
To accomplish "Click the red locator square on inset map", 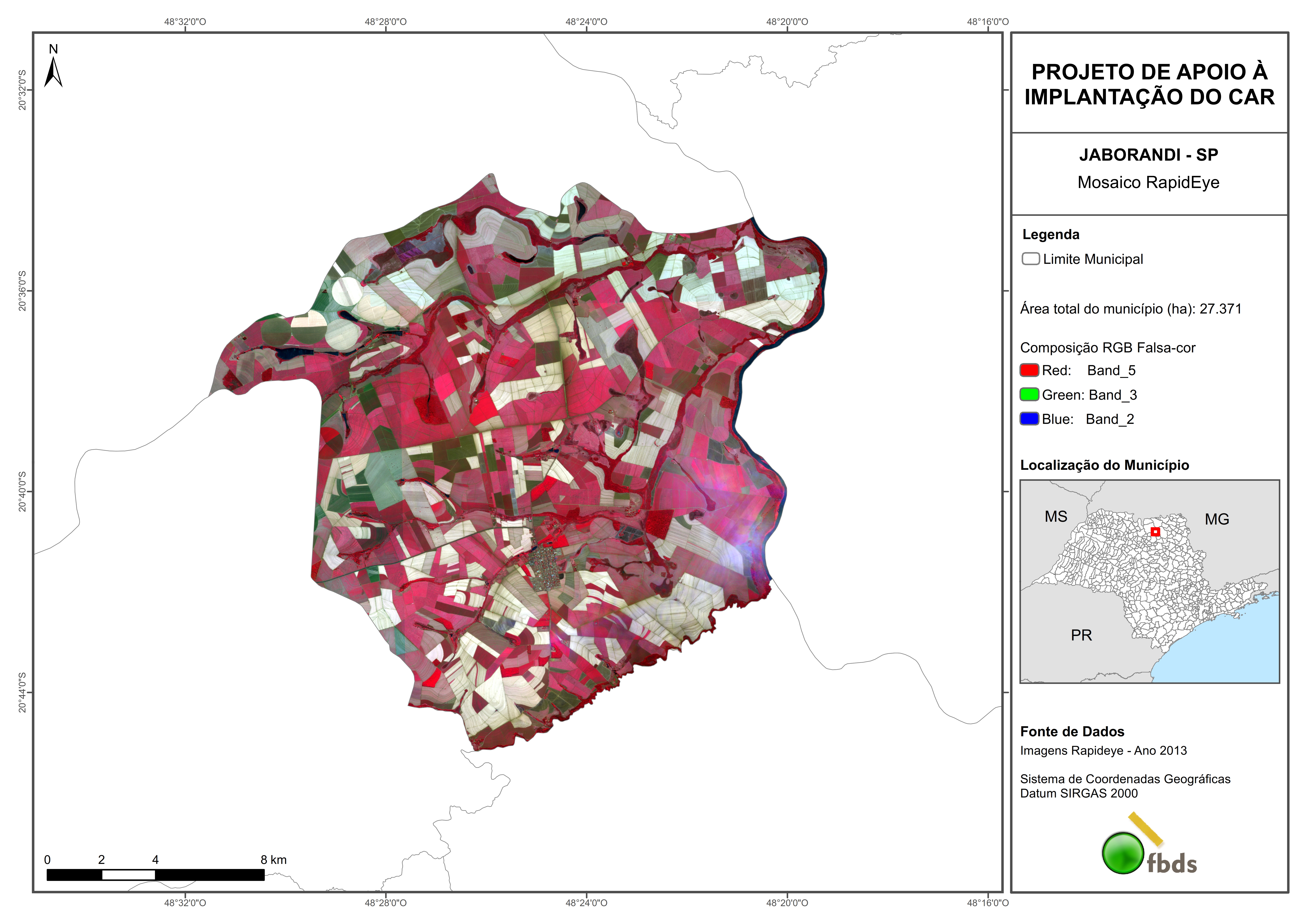I will (1155, 532).
